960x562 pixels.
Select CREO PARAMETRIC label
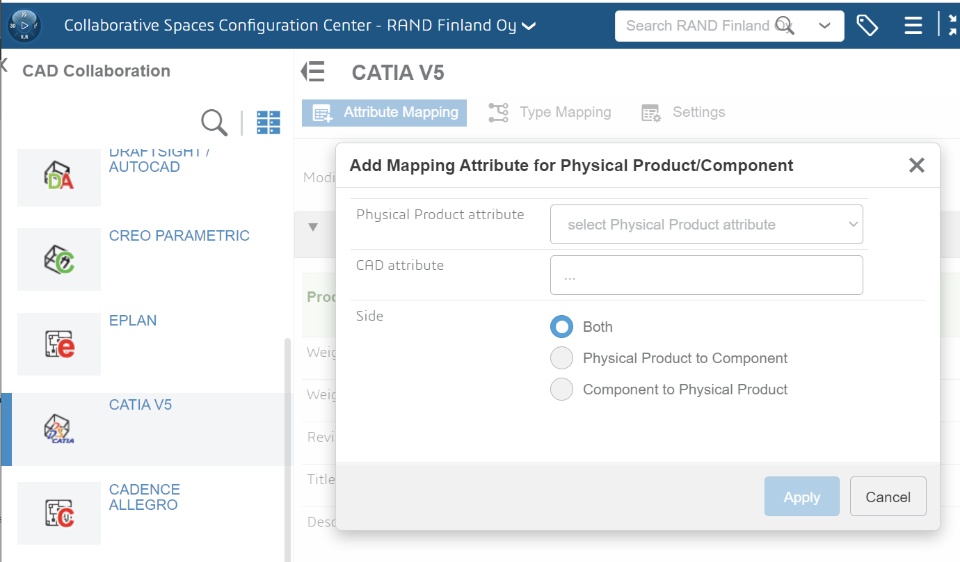coord(179,236)
